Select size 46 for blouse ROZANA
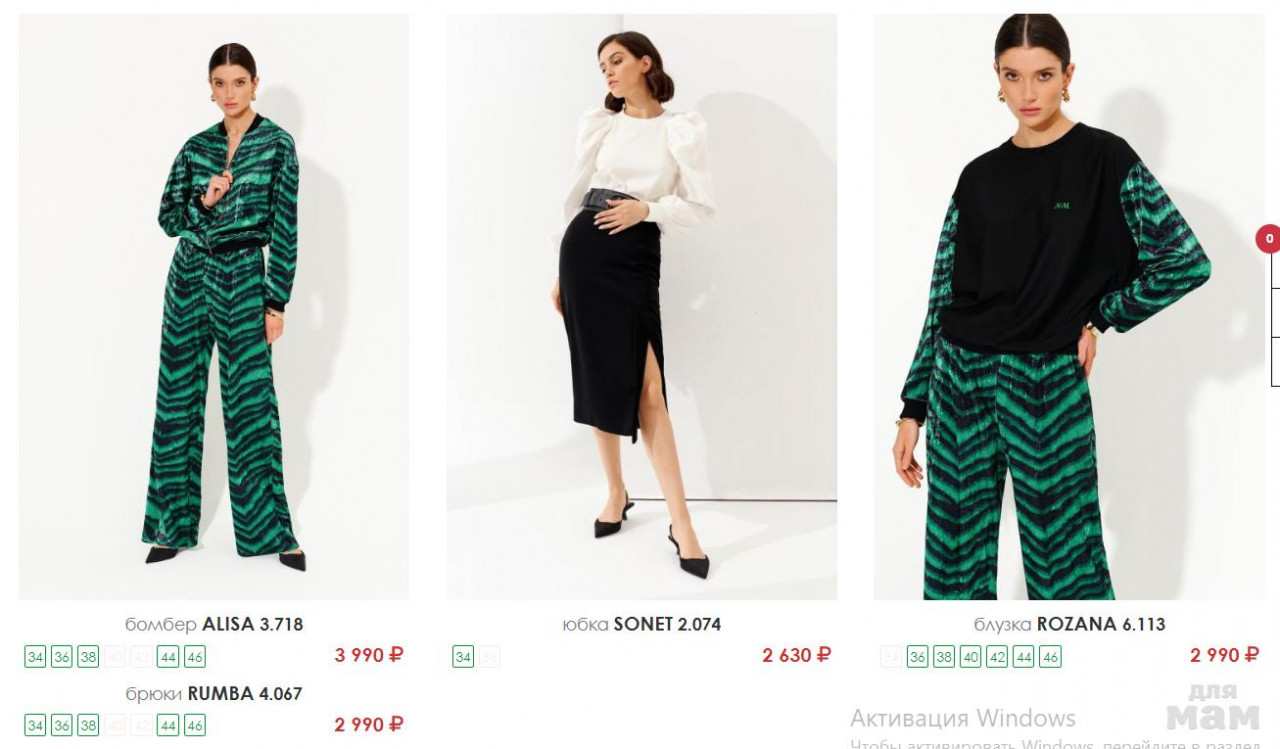Screen dimensions: 1280x749 tap(1050, 657)
